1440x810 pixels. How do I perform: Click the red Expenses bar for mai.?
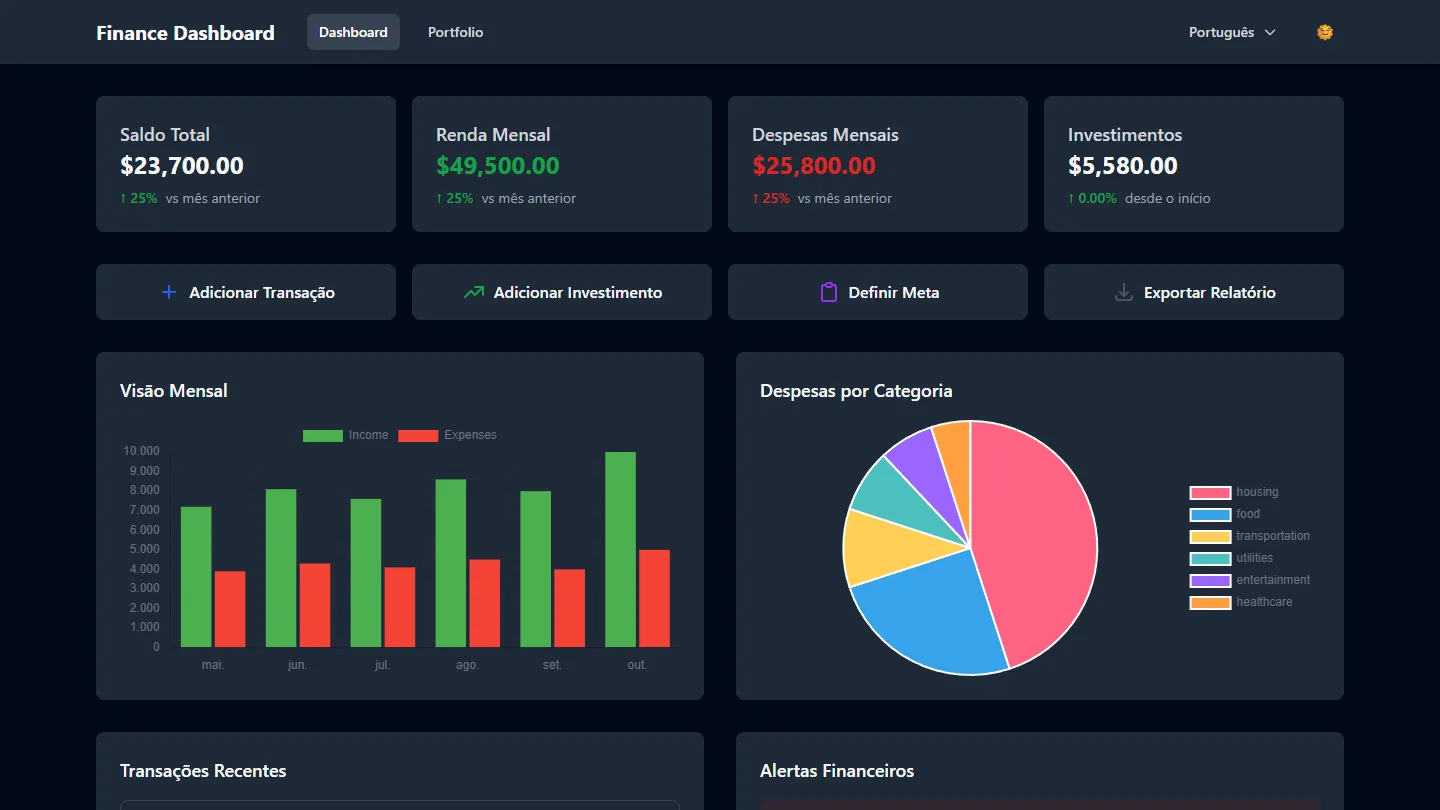pyautogui.click(x=230, y=609)
